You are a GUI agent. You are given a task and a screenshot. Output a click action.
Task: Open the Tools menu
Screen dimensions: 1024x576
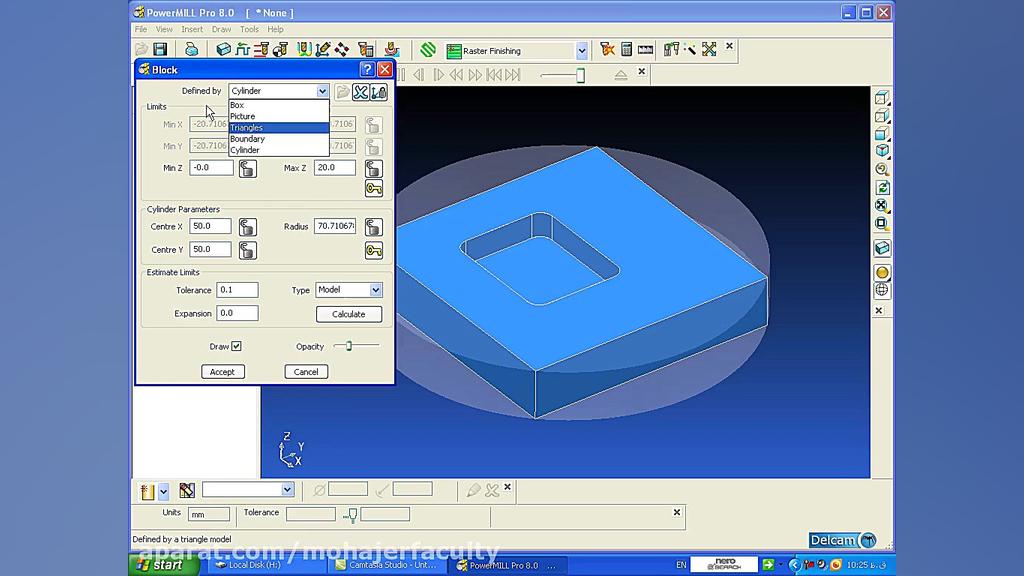249,30
